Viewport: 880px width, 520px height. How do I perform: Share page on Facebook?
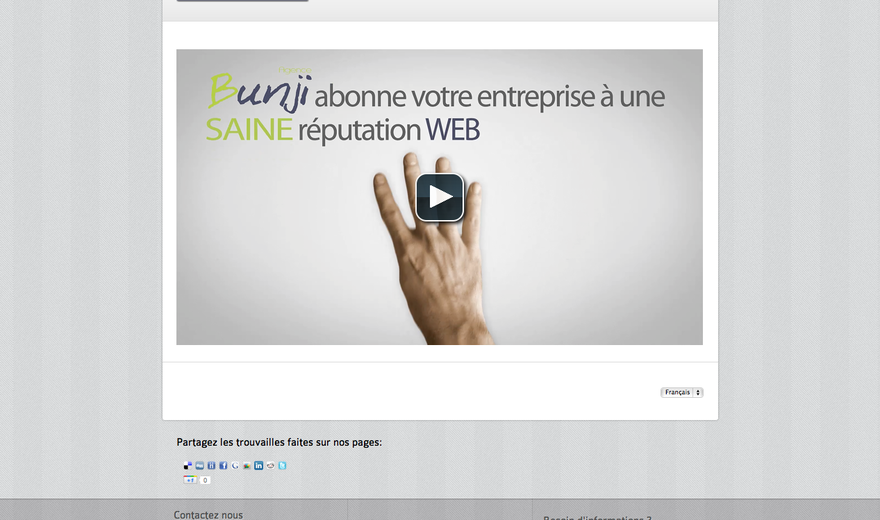(223, 466)
